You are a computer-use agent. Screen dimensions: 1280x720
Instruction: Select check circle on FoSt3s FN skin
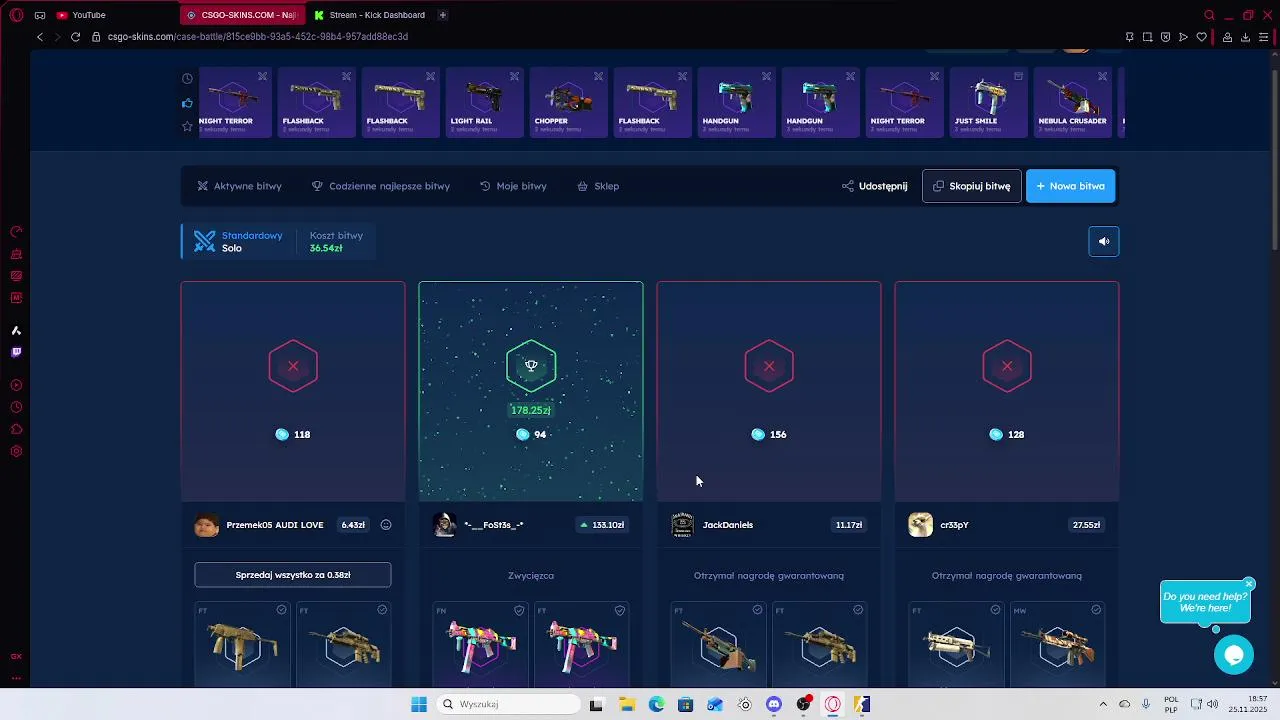point(519,610)
